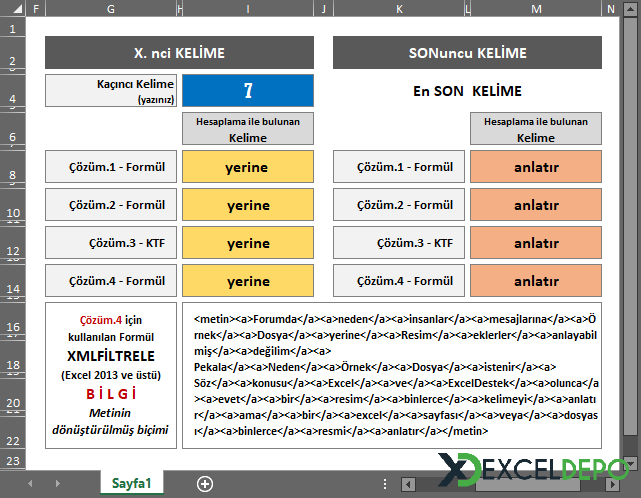Click the previous sheet navigation arrow
Viewport: 641px width, 498px height.
(x=31, y=484)
